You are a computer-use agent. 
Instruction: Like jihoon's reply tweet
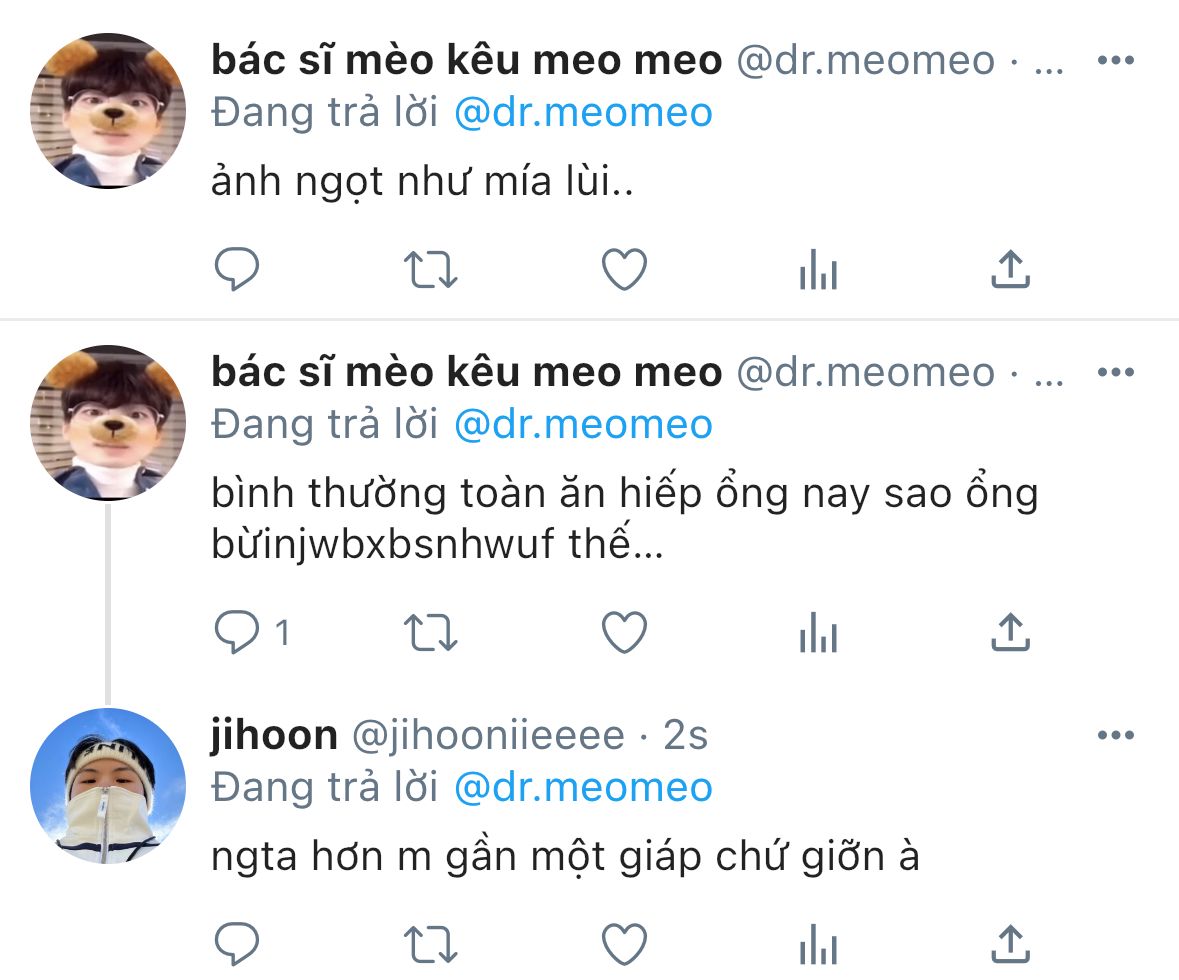pos(624,944)
